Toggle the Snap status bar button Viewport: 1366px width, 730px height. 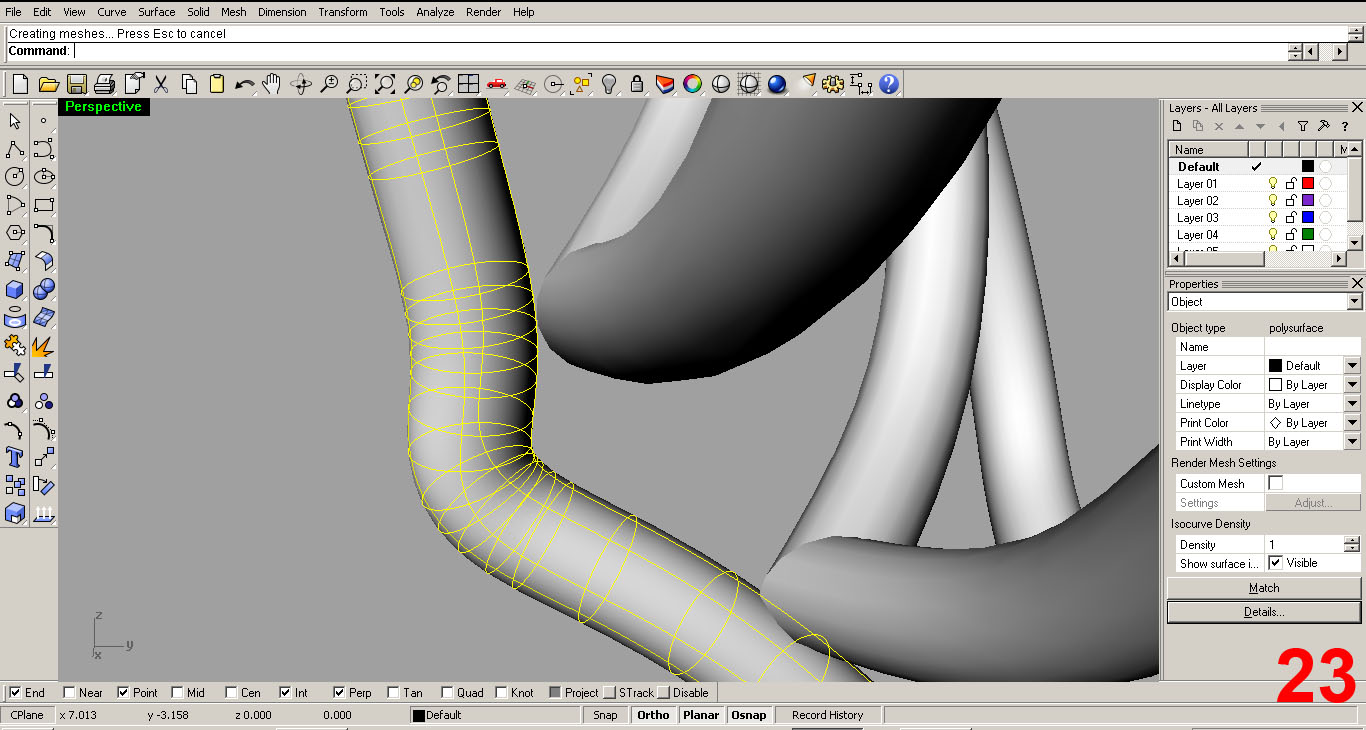click(x=605, y=715)
